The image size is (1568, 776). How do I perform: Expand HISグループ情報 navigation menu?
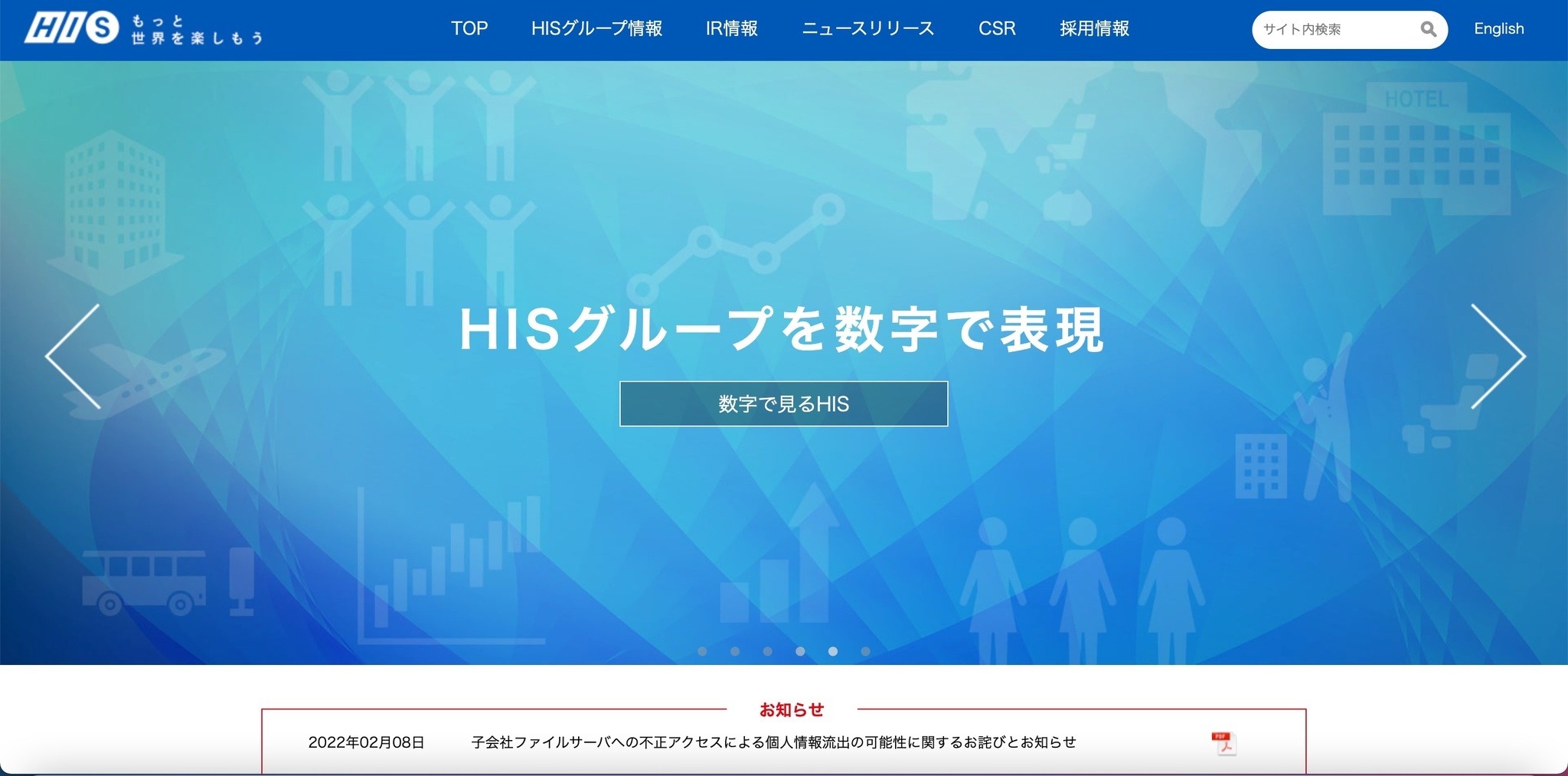pos(596,29)
